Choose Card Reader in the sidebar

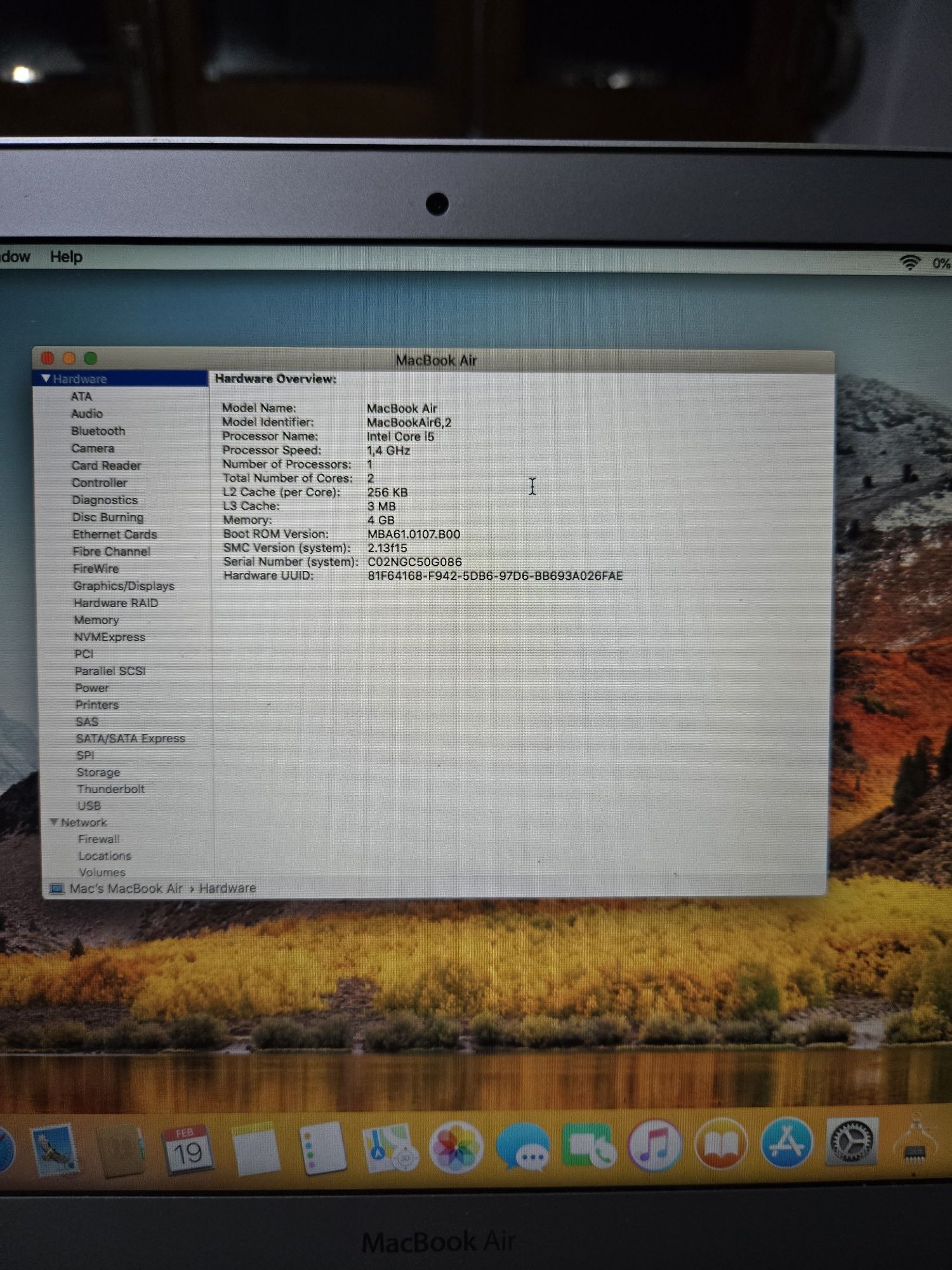[x=106, y=465]
